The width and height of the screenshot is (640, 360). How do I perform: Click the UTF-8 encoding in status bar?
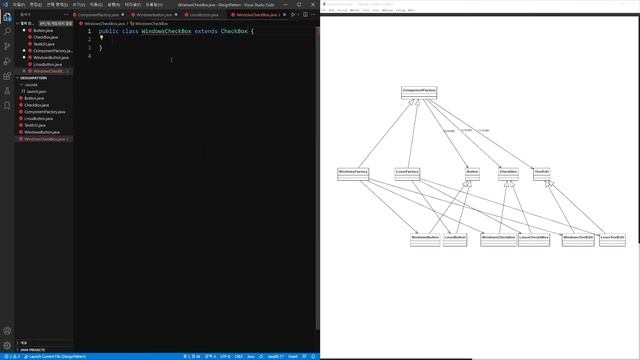[225, 357]
